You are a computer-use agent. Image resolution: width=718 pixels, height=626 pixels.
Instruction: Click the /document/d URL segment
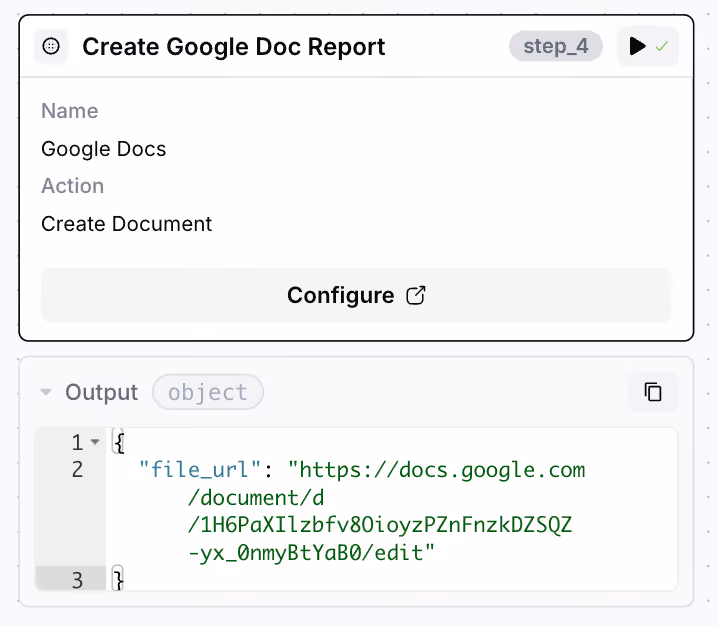tap(256, 498)
